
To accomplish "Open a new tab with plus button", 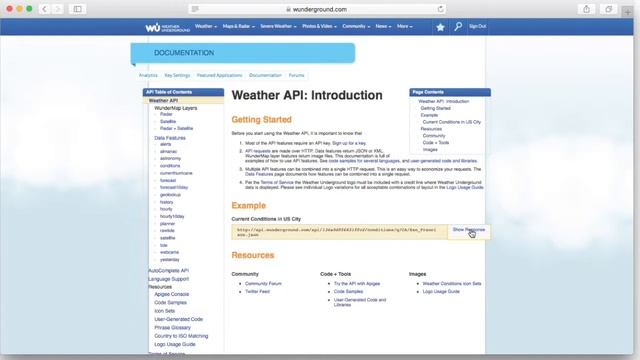I will pos(628,12).
